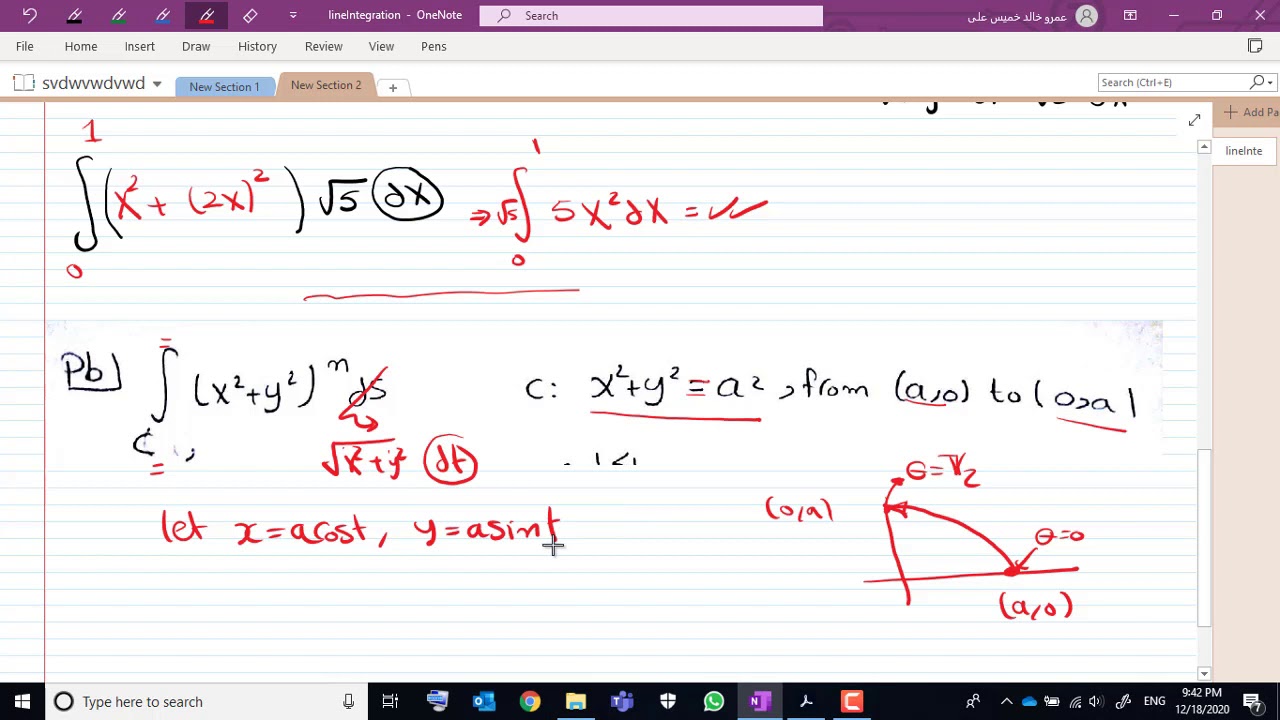Select the green pen in quick access toolbar
This screenshot has height=720, width=1280.
[118, 15]
